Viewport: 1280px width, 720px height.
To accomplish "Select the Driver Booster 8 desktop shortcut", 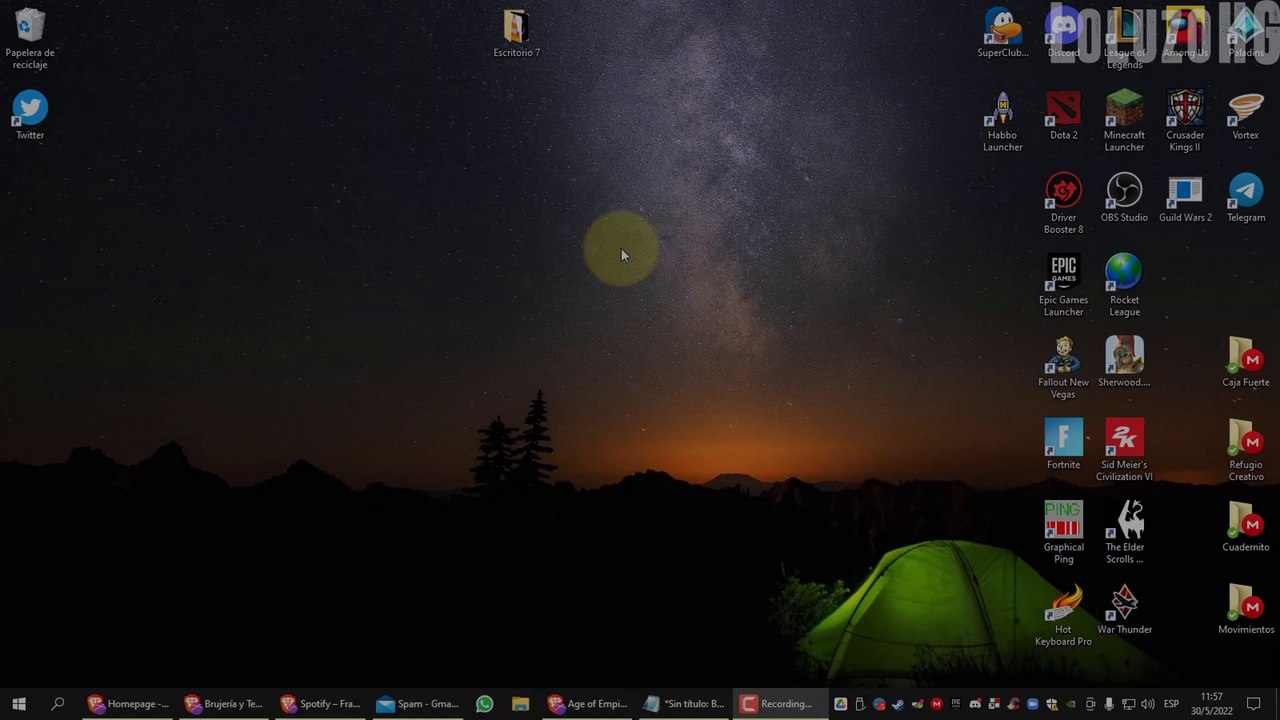I will pos(1063,204).
